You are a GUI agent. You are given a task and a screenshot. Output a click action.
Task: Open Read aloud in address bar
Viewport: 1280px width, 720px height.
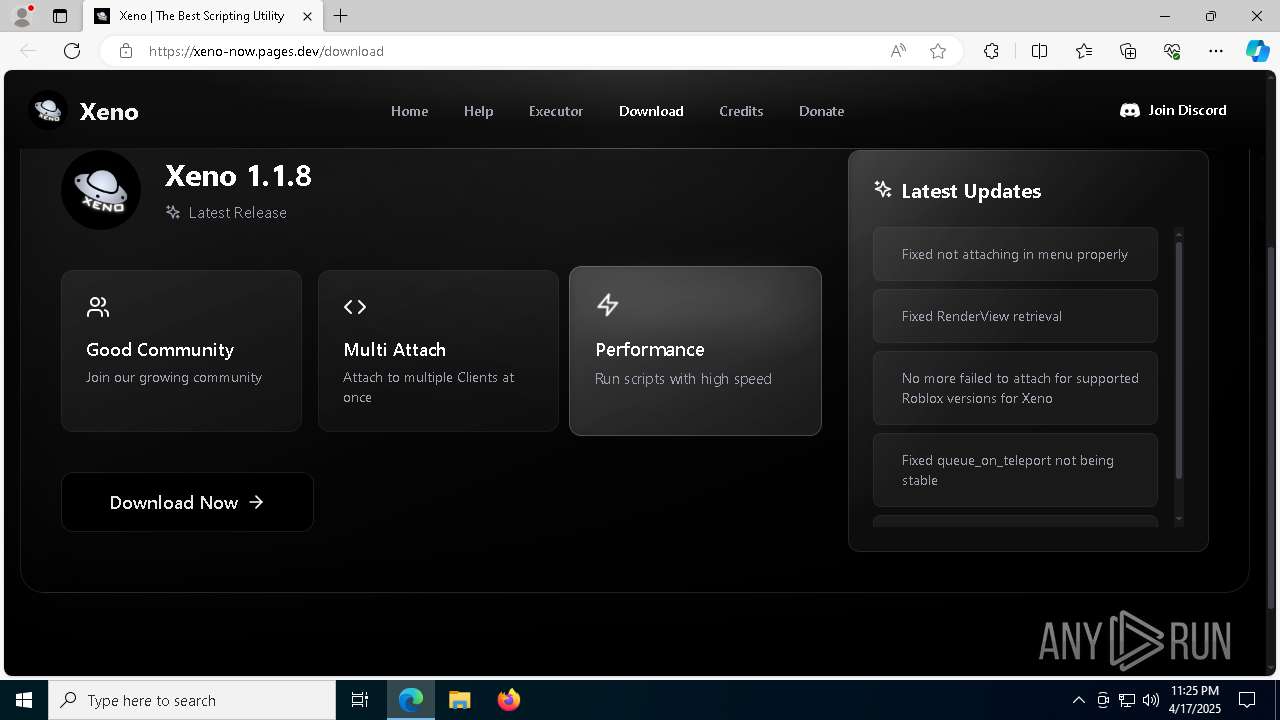[898, 51]
